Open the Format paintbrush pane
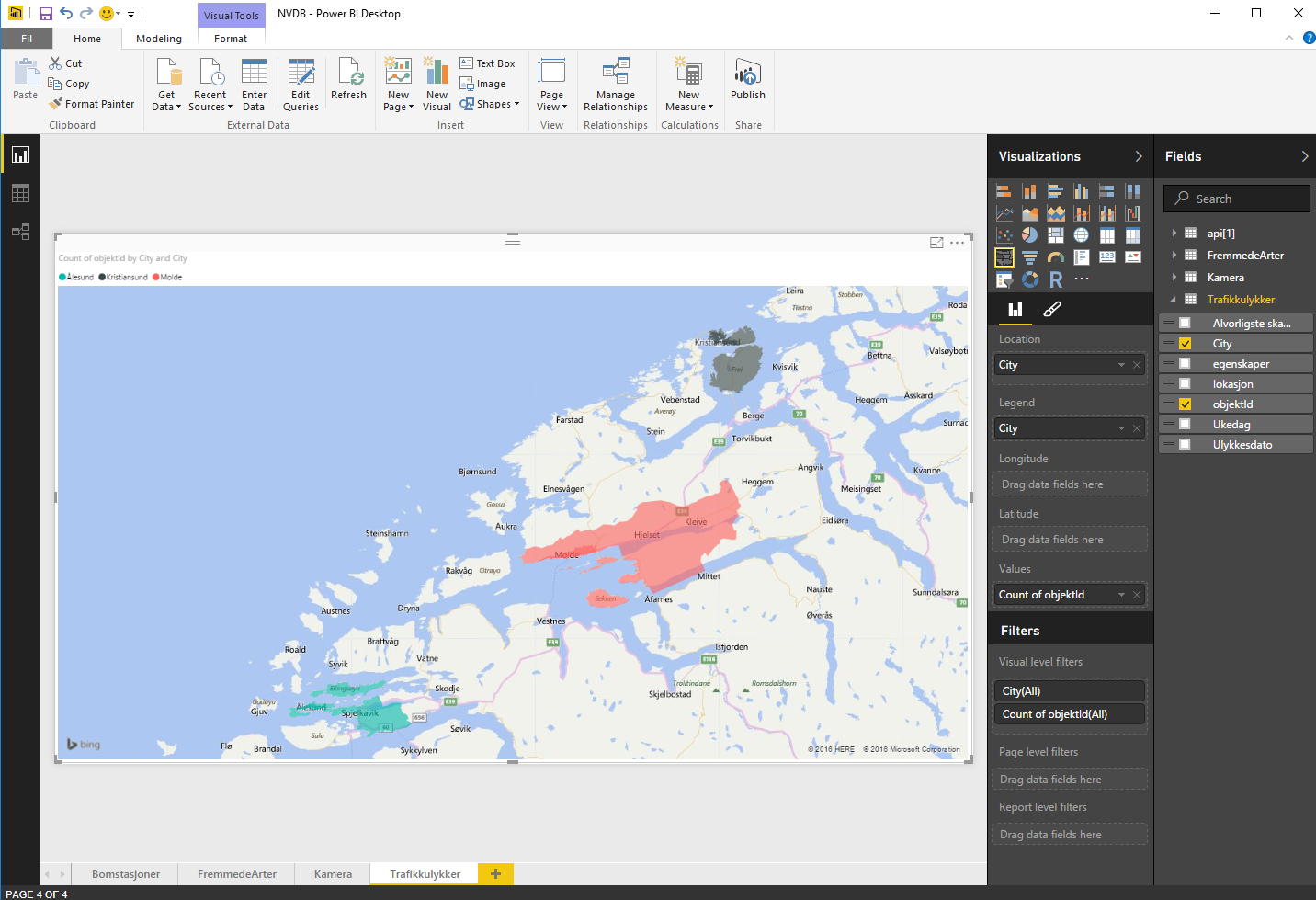Viewport: 1316px width, 900px height. tap(1052, 309)
